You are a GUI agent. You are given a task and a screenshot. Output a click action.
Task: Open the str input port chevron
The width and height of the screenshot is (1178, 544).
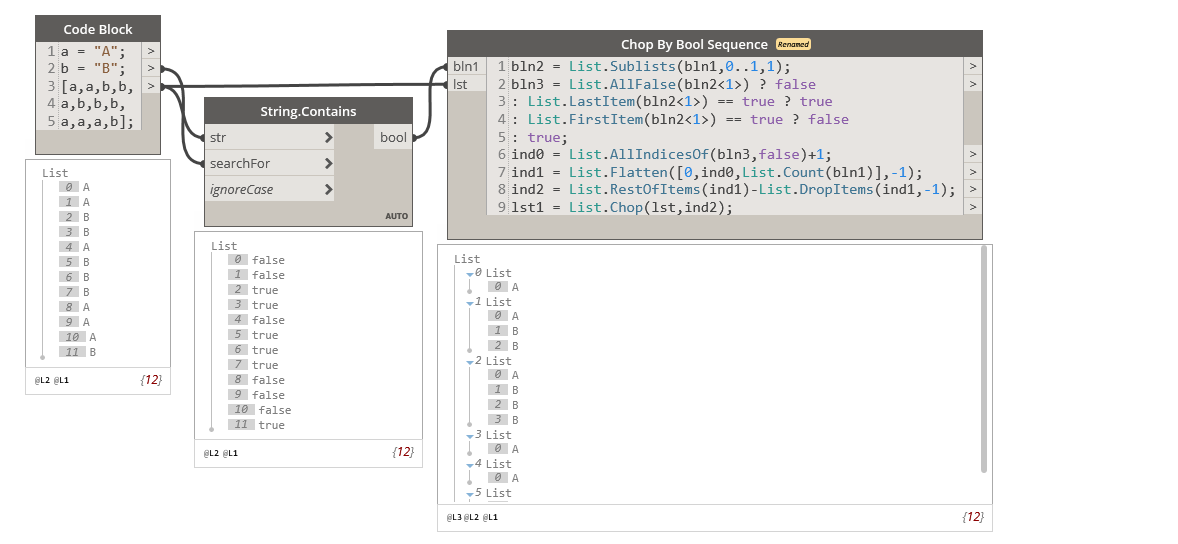pyautogui.click(x=329, y=137)
